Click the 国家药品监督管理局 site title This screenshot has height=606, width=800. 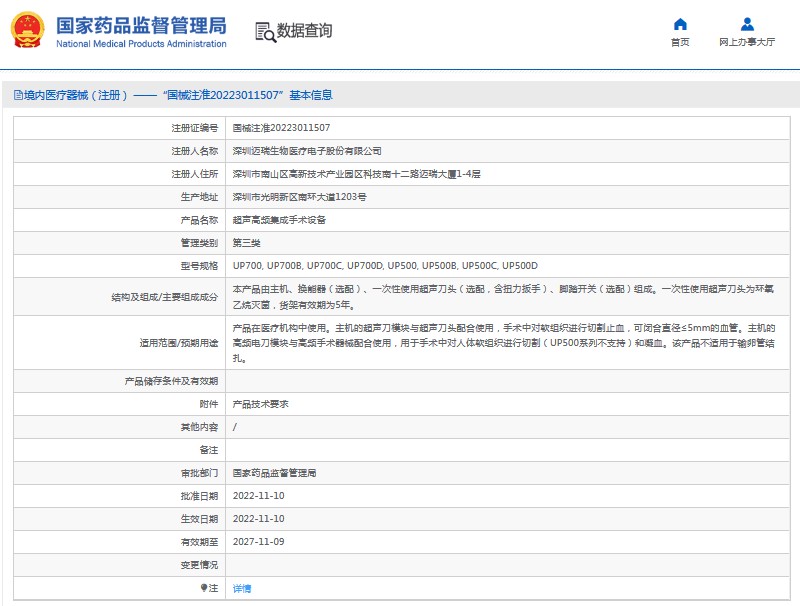pos(141,25)
